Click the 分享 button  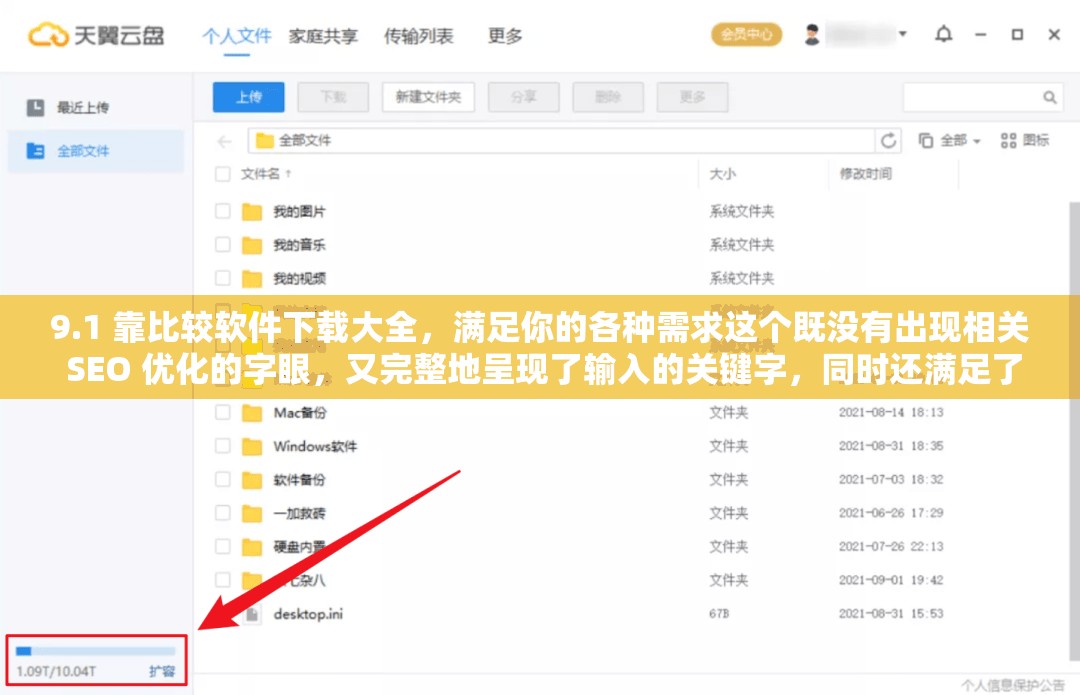coord(523,97)
